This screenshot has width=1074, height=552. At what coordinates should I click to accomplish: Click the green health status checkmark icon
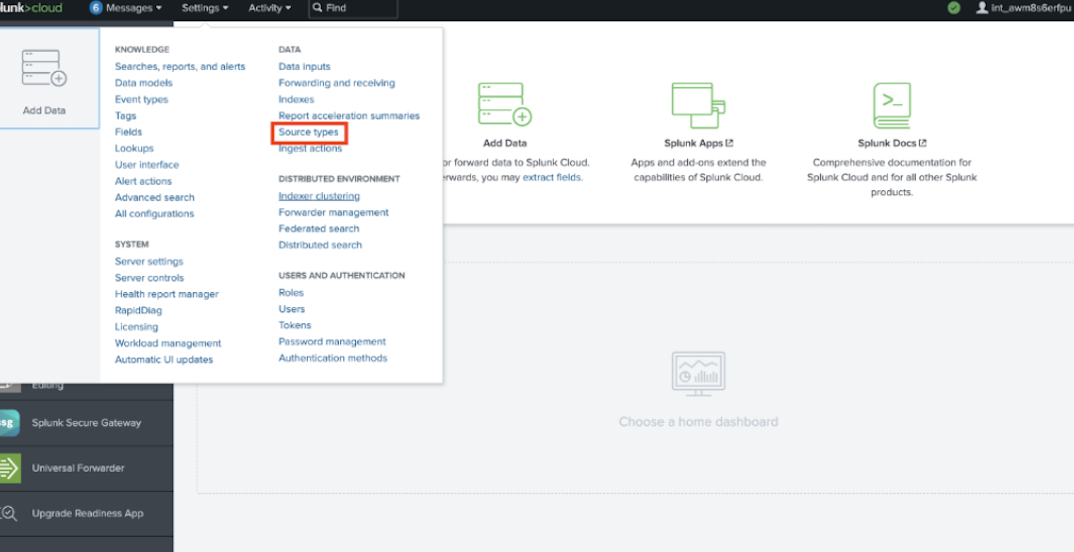(954, 8)
